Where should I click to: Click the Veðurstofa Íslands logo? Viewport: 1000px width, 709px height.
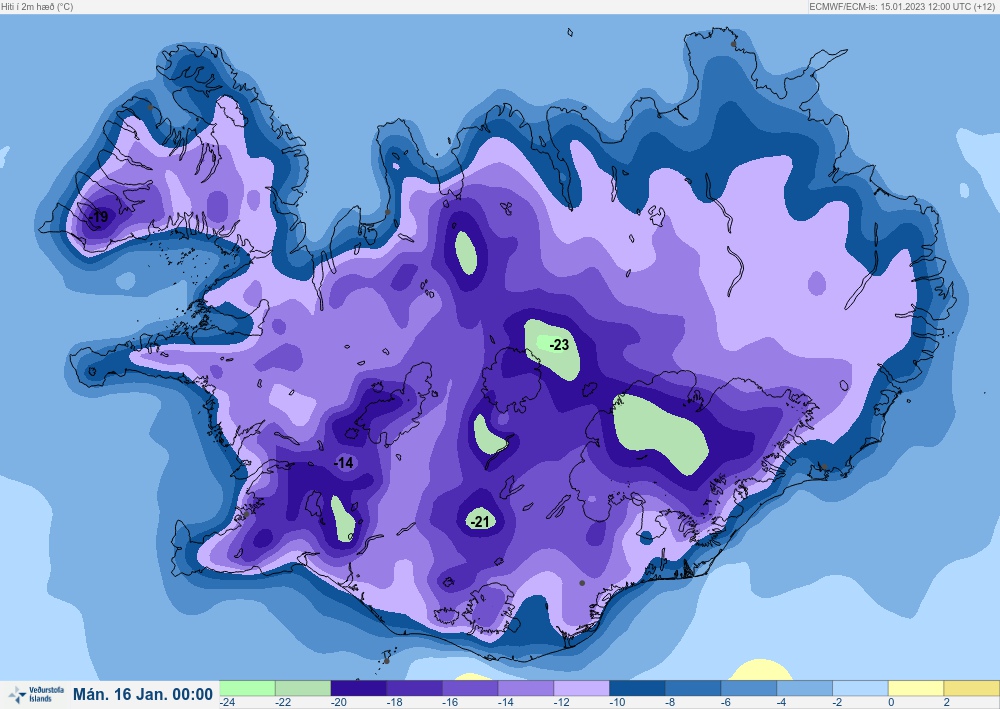coord(36,694)
